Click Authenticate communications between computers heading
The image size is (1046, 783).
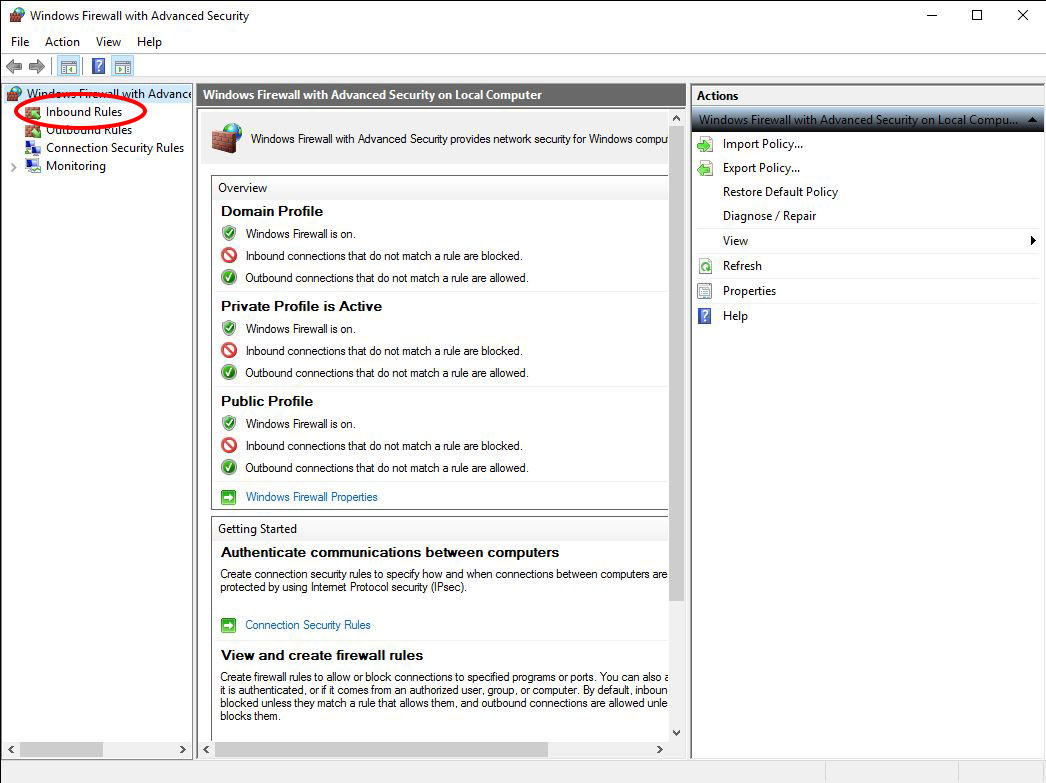tap(390, 553)
